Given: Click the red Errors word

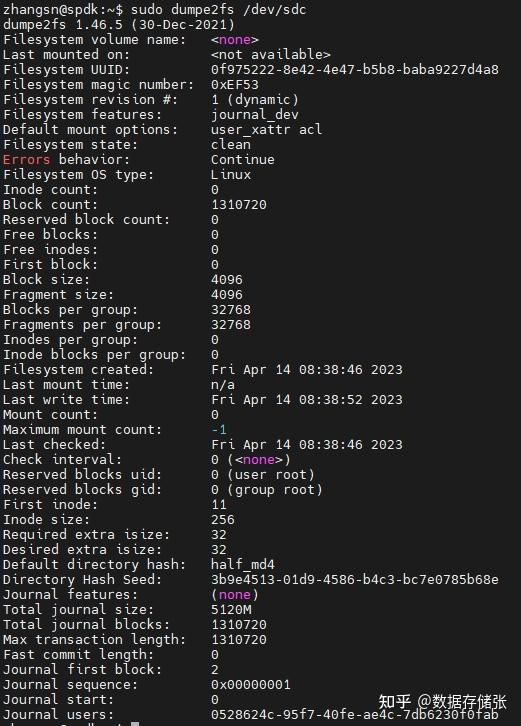Looking at the screenshot, I should 26,159.
